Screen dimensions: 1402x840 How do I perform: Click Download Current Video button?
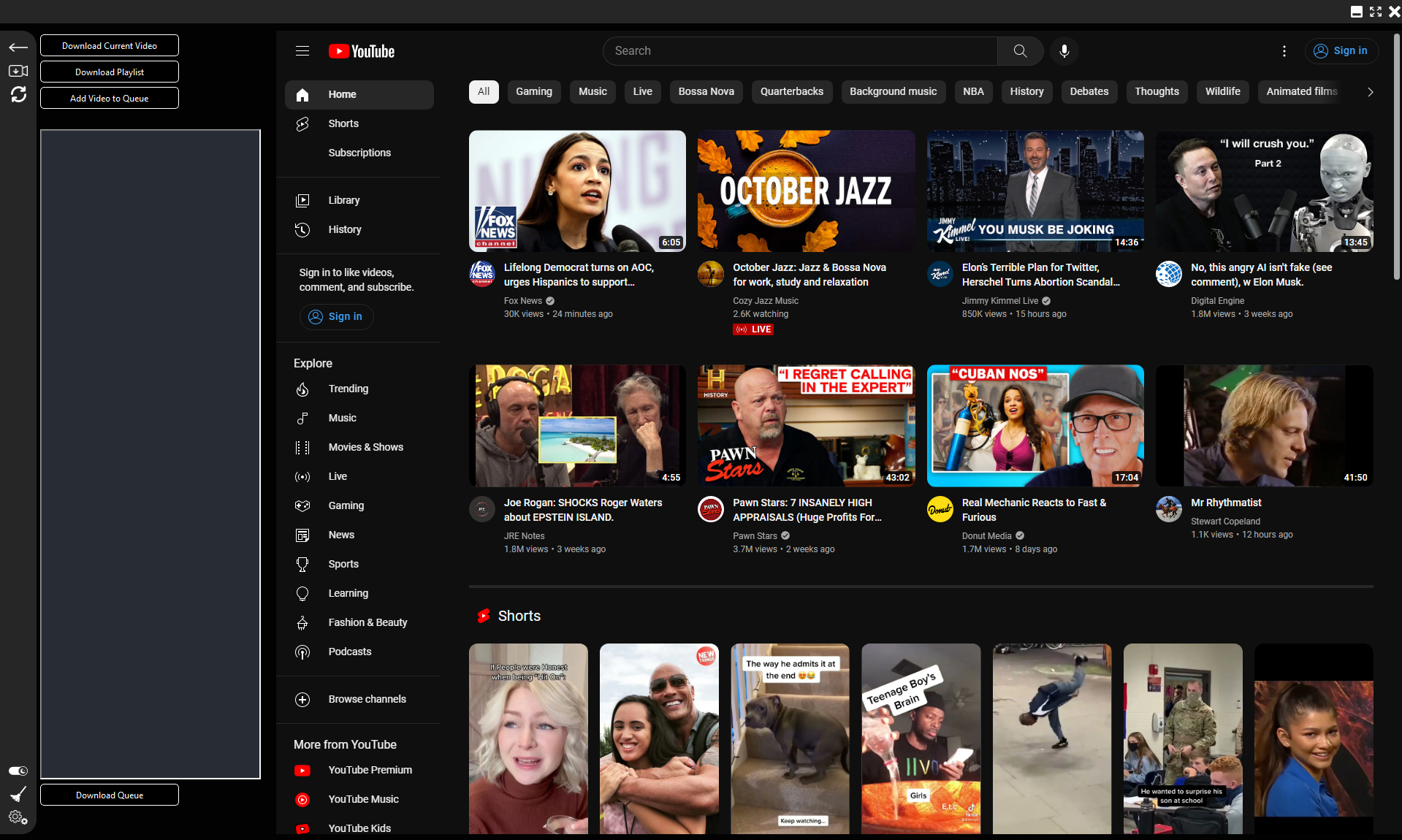point(110,45)
